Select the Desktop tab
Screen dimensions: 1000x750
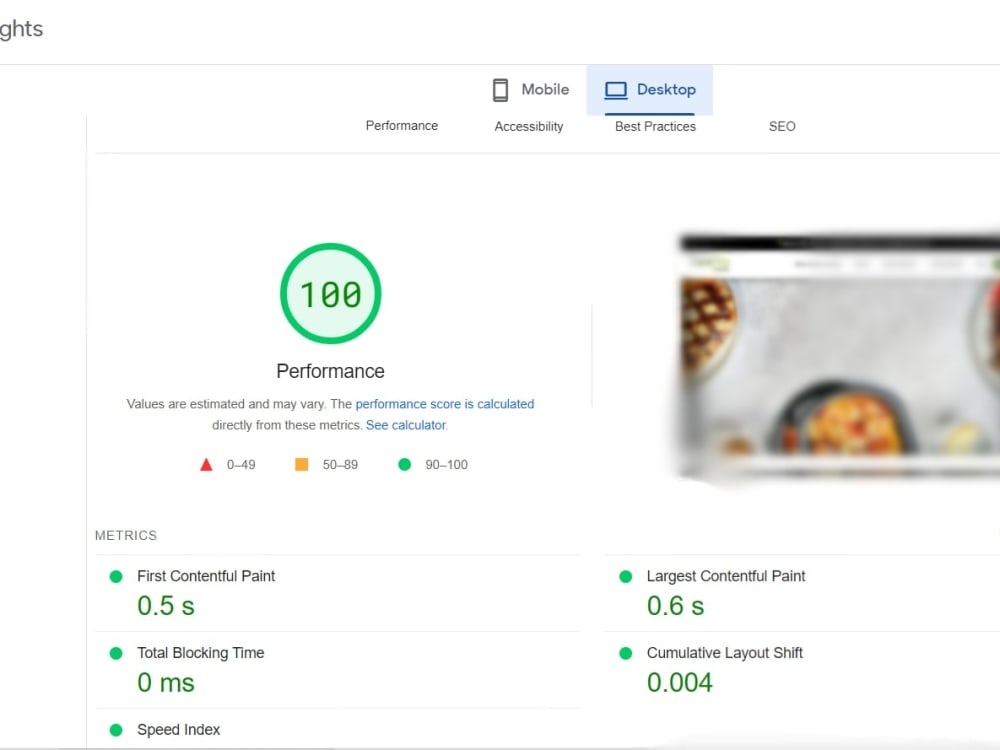(649, 90)
